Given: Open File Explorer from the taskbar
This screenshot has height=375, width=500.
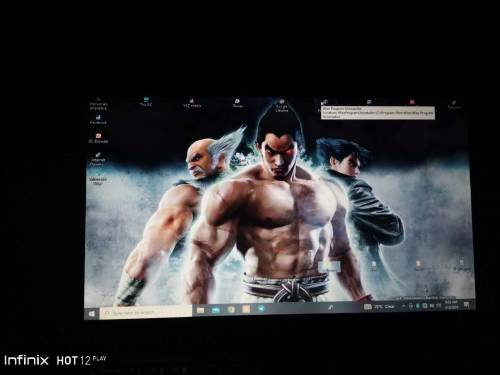Looking at the screenshot, I should click(x=200, y=310).
